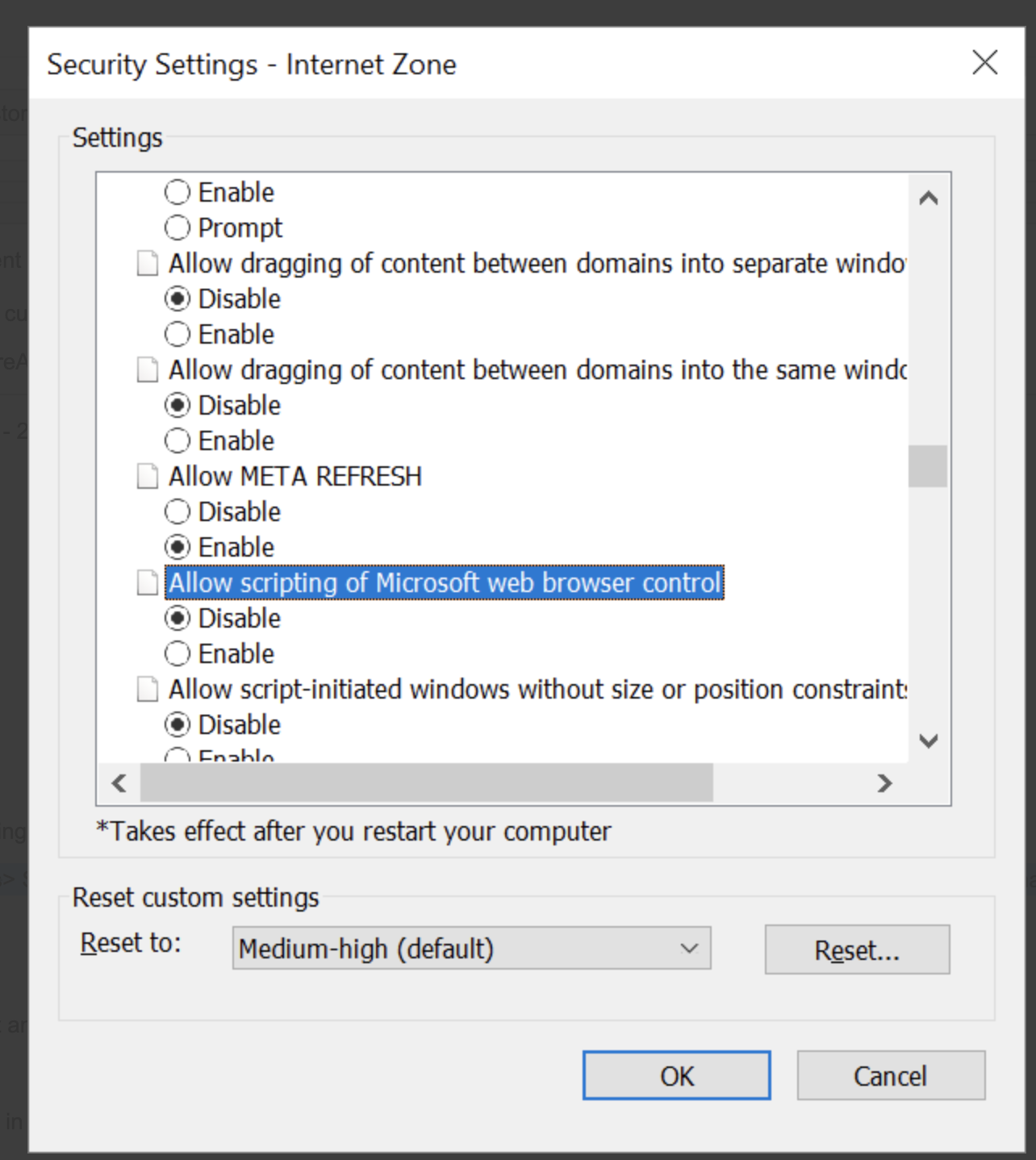Enable dragging of content into separate windows
The width and height of the screenshot is (1036, 1160).
[178, 335]
